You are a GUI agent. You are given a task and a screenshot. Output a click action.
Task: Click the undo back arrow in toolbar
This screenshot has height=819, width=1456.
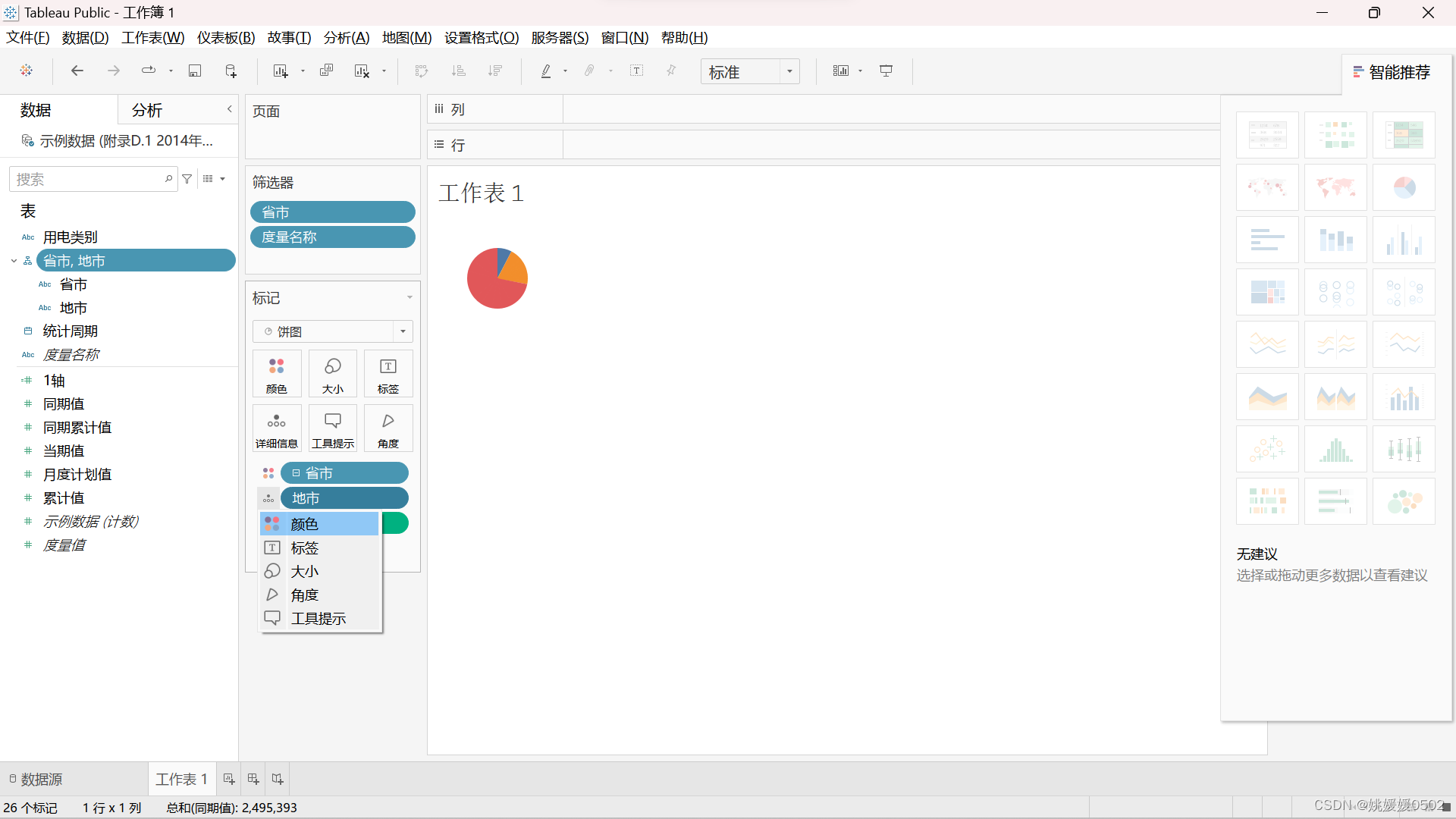(77, 71)
